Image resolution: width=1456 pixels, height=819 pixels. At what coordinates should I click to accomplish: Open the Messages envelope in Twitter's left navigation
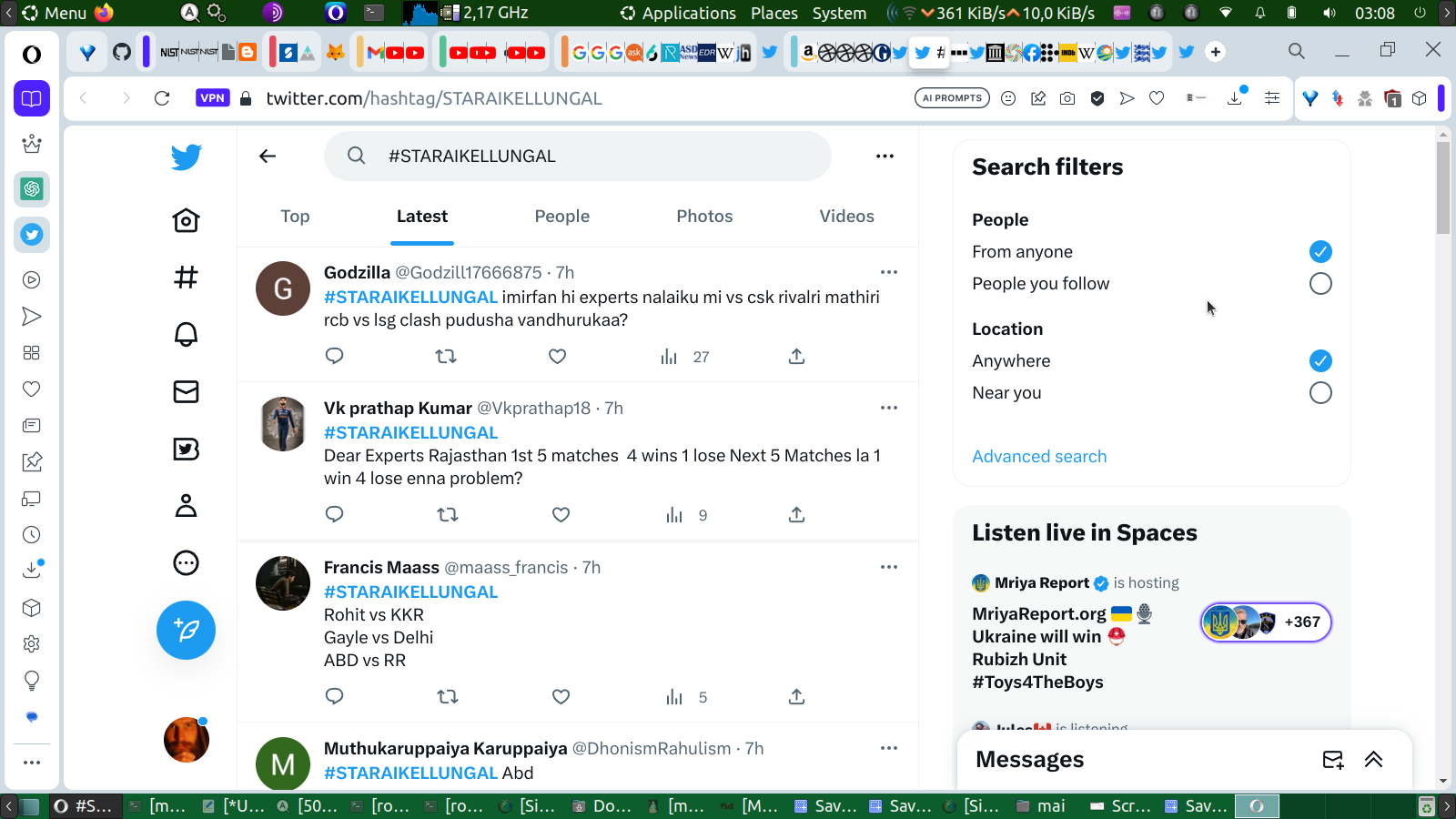click(x=186, y=391)
